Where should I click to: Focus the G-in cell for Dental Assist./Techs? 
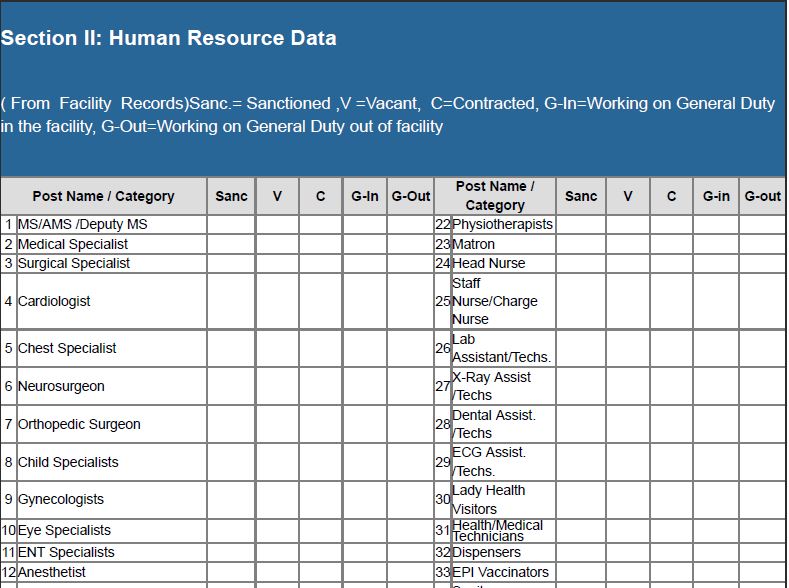(716, 424)
